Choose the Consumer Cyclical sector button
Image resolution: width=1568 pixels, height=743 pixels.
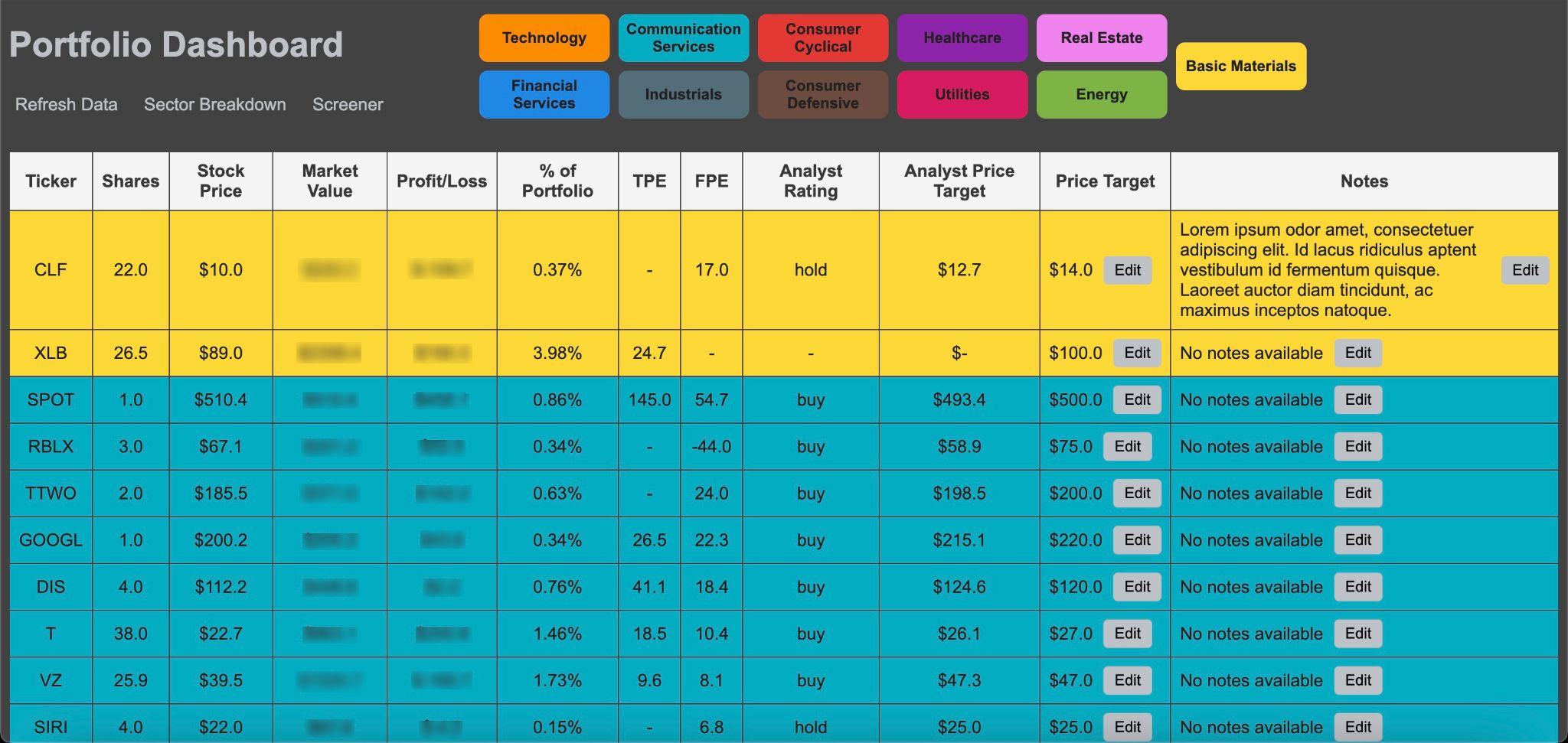click(823, 37)
